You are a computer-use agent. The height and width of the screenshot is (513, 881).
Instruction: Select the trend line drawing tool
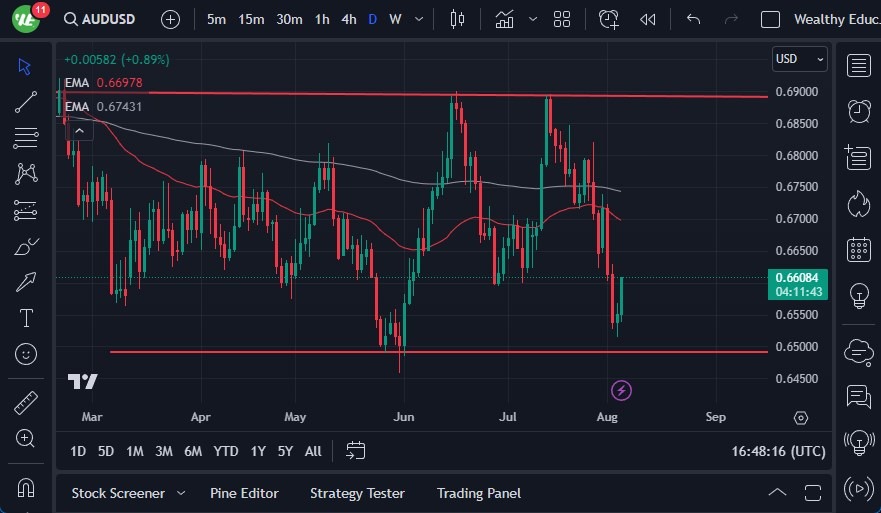click(x=26, y=102)
